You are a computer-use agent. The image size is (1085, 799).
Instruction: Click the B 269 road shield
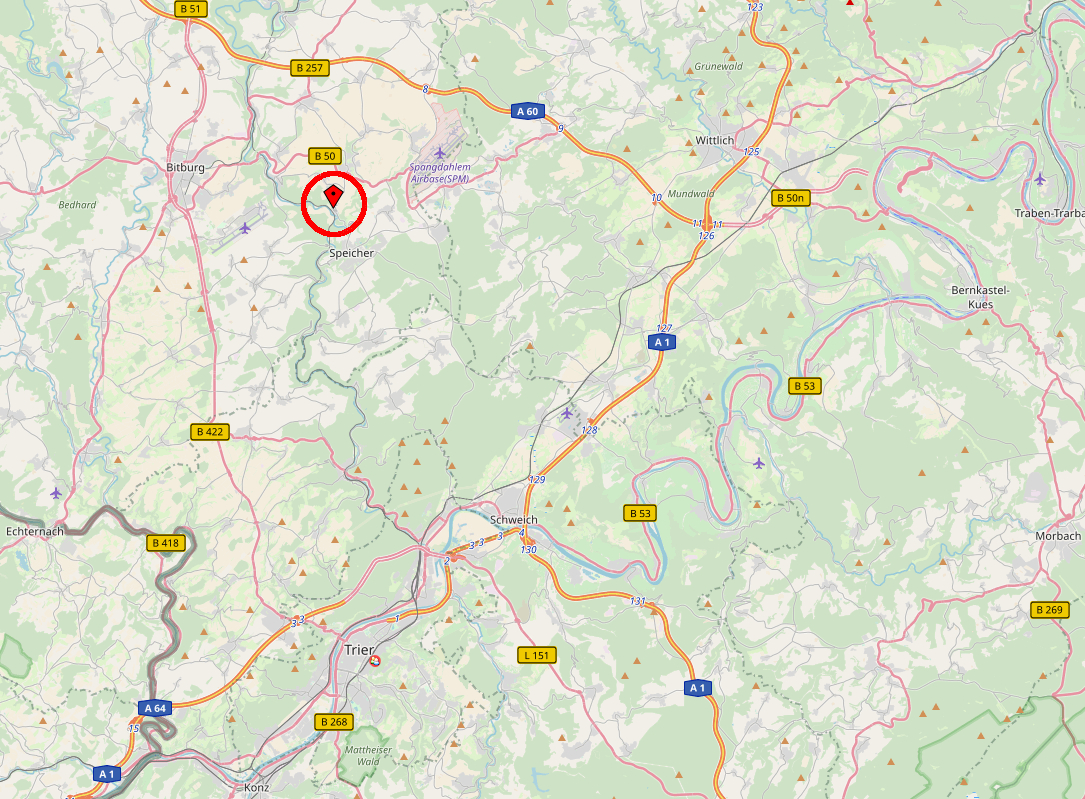pos(1050,609)
